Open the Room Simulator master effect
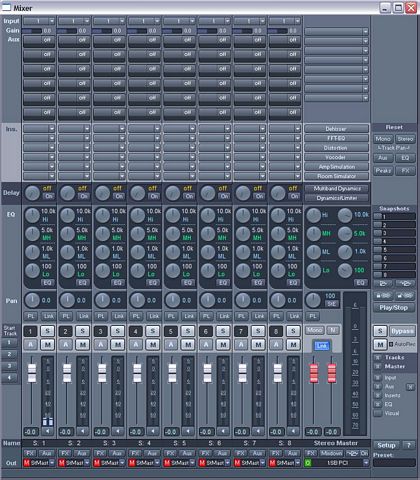The image size is (420, 480). click(336, 176)
